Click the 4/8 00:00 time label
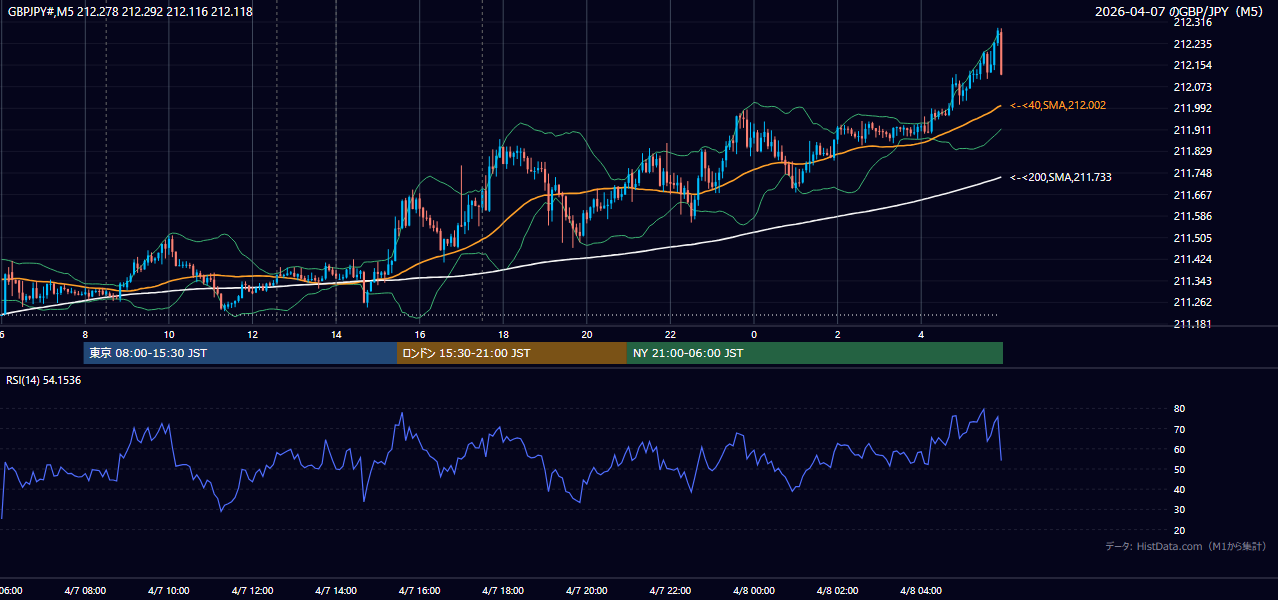 click(754, 591)
